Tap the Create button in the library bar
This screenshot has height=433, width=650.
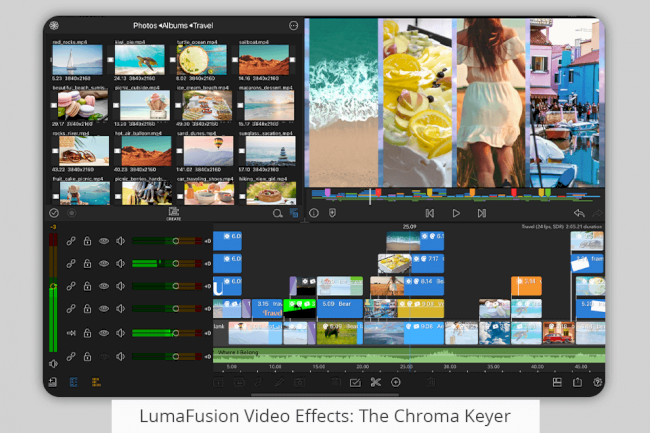pyautogui.click(x=173, y=213)
